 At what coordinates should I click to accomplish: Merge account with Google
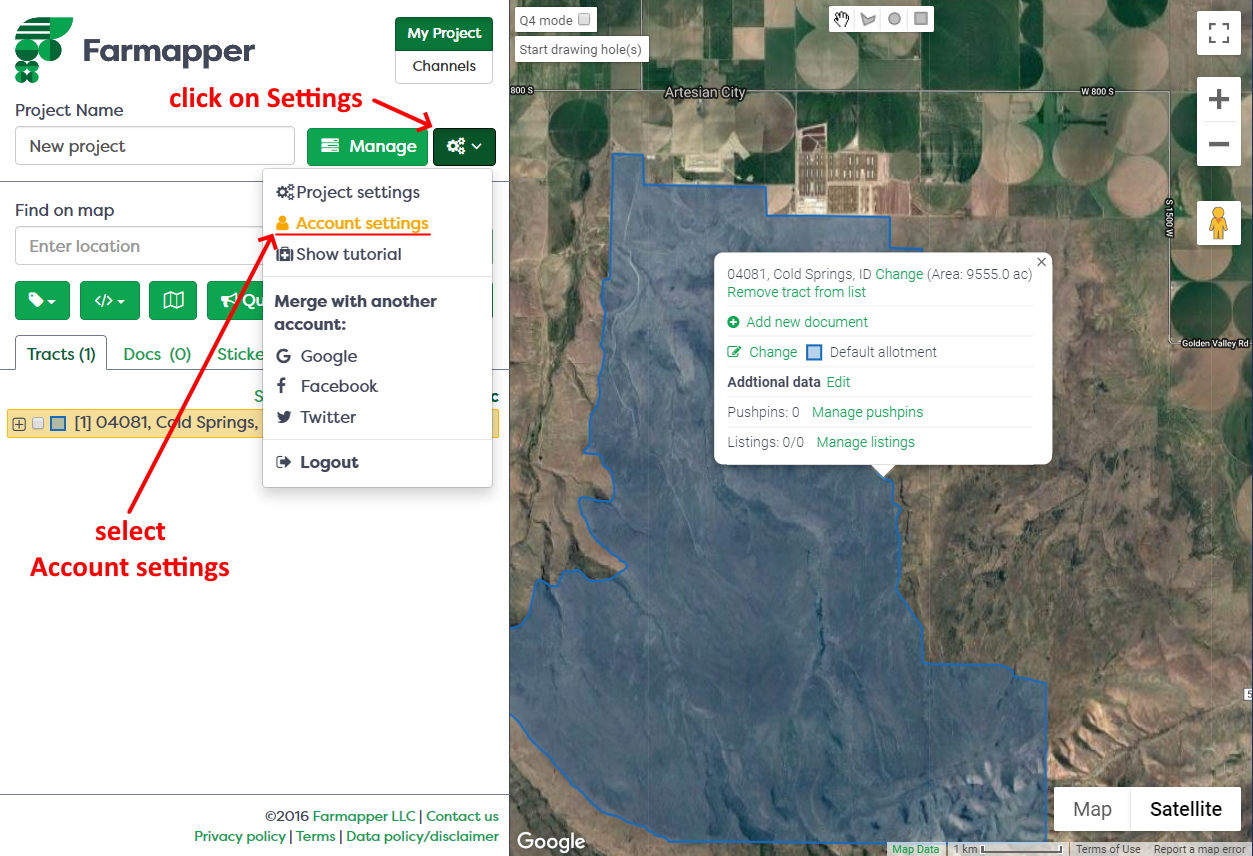tap(316, 356)
